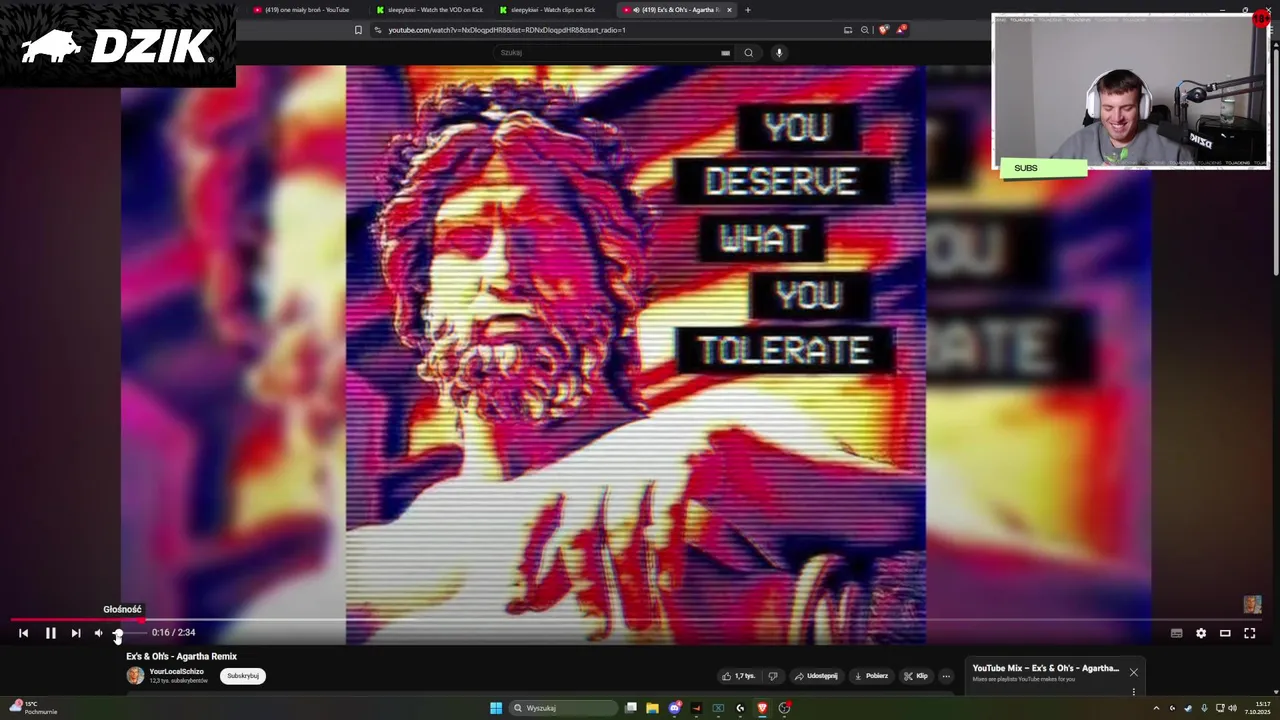The image size is (1280, 720).
Task: Open YouTube Mix playlist options menu
Action: click(x=1133, y=691)
